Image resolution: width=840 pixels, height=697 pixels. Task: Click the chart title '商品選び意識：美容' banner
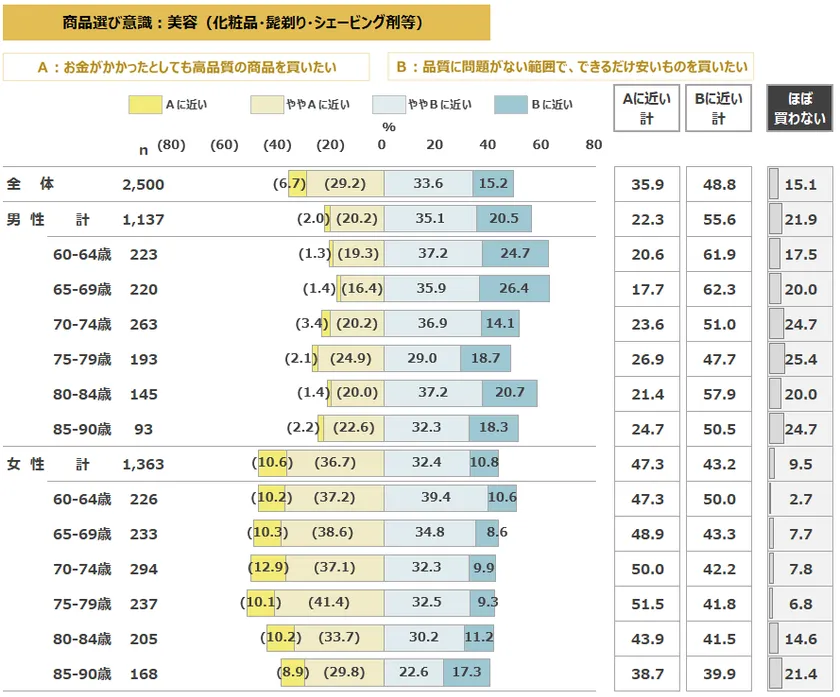pos(246,20)
